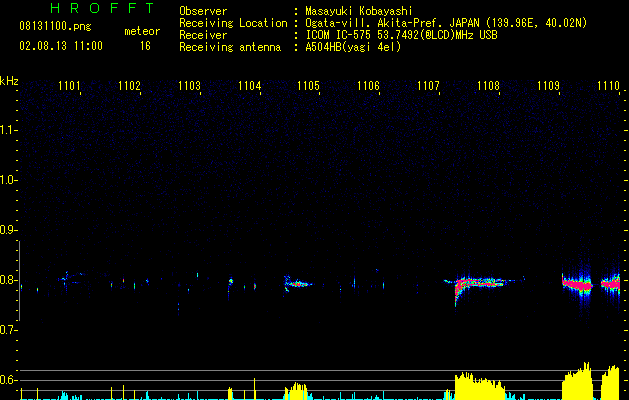Screen dimensions: 629x400
Task: Click the Observer label
Action: (x=203, y=11)
